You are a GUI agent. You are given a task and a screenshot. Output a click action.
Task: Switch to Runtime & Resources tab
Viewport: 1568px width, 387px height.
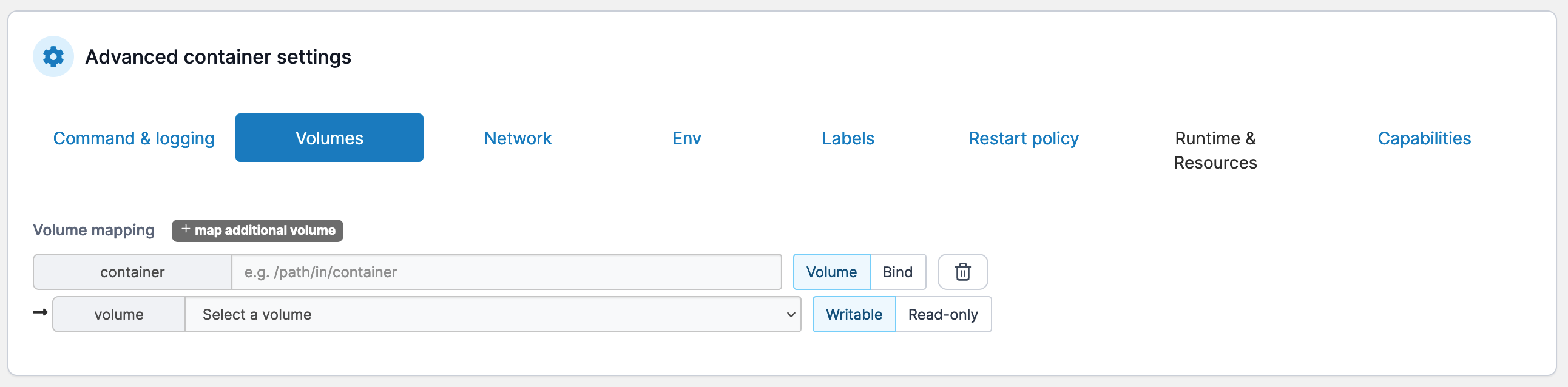[x=1215, y=150]
